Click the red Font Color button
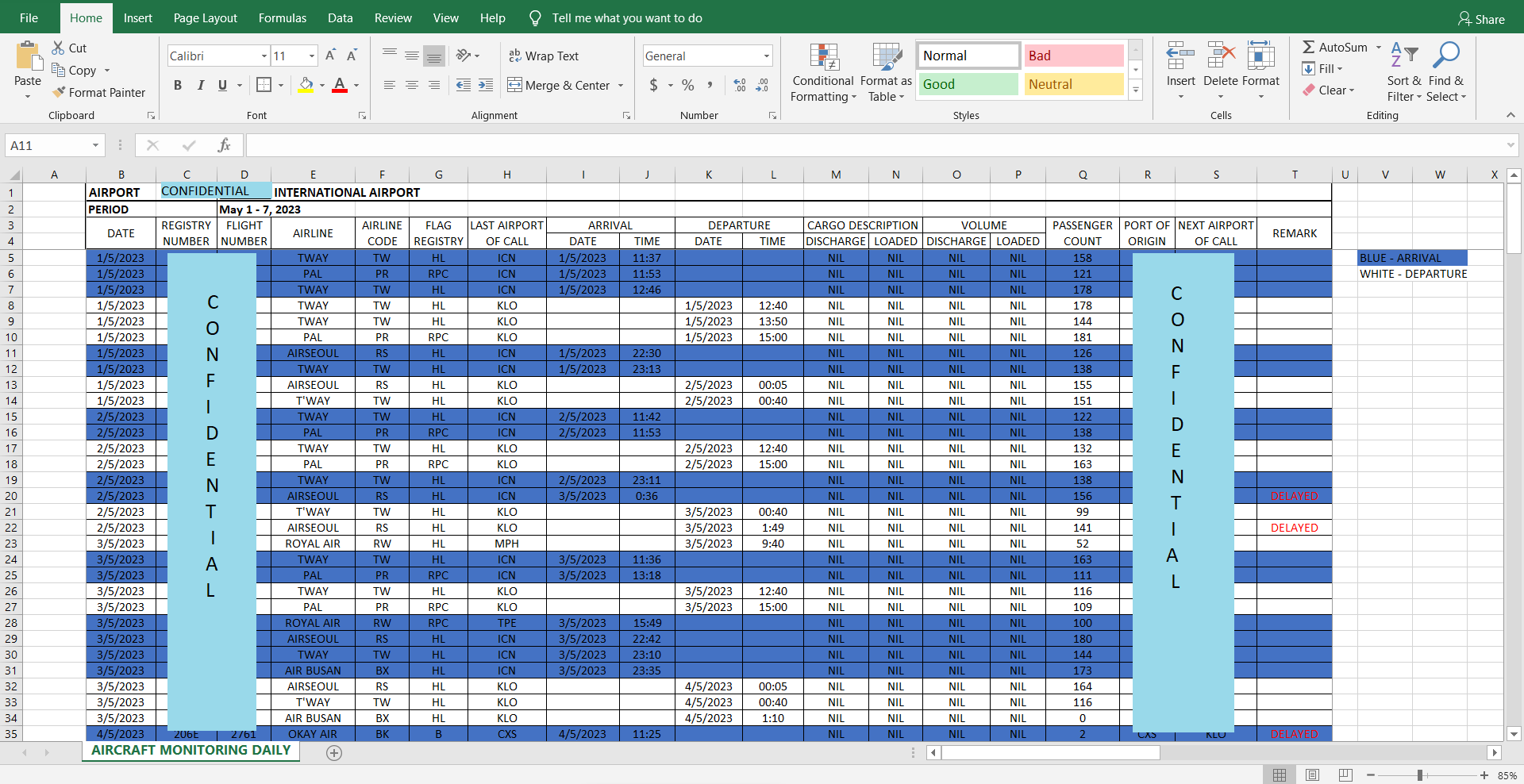 point(340,85)
